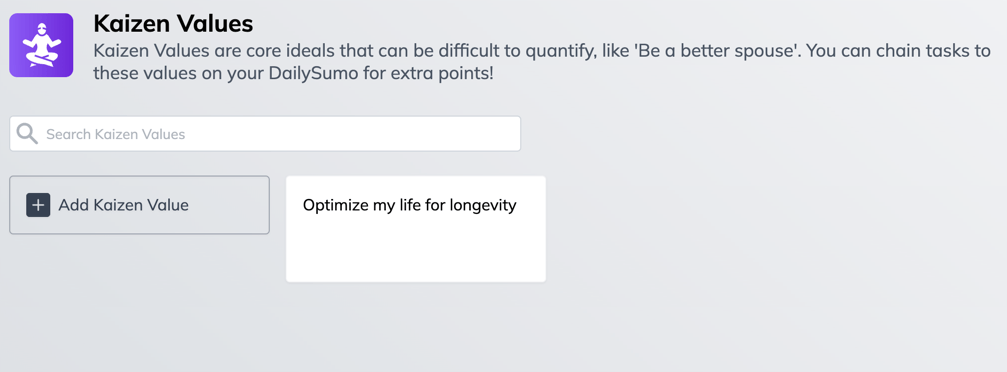1007x372 pixels.
Task: Select the longevity Kaizen Value tile
Action: pos(416,229)
